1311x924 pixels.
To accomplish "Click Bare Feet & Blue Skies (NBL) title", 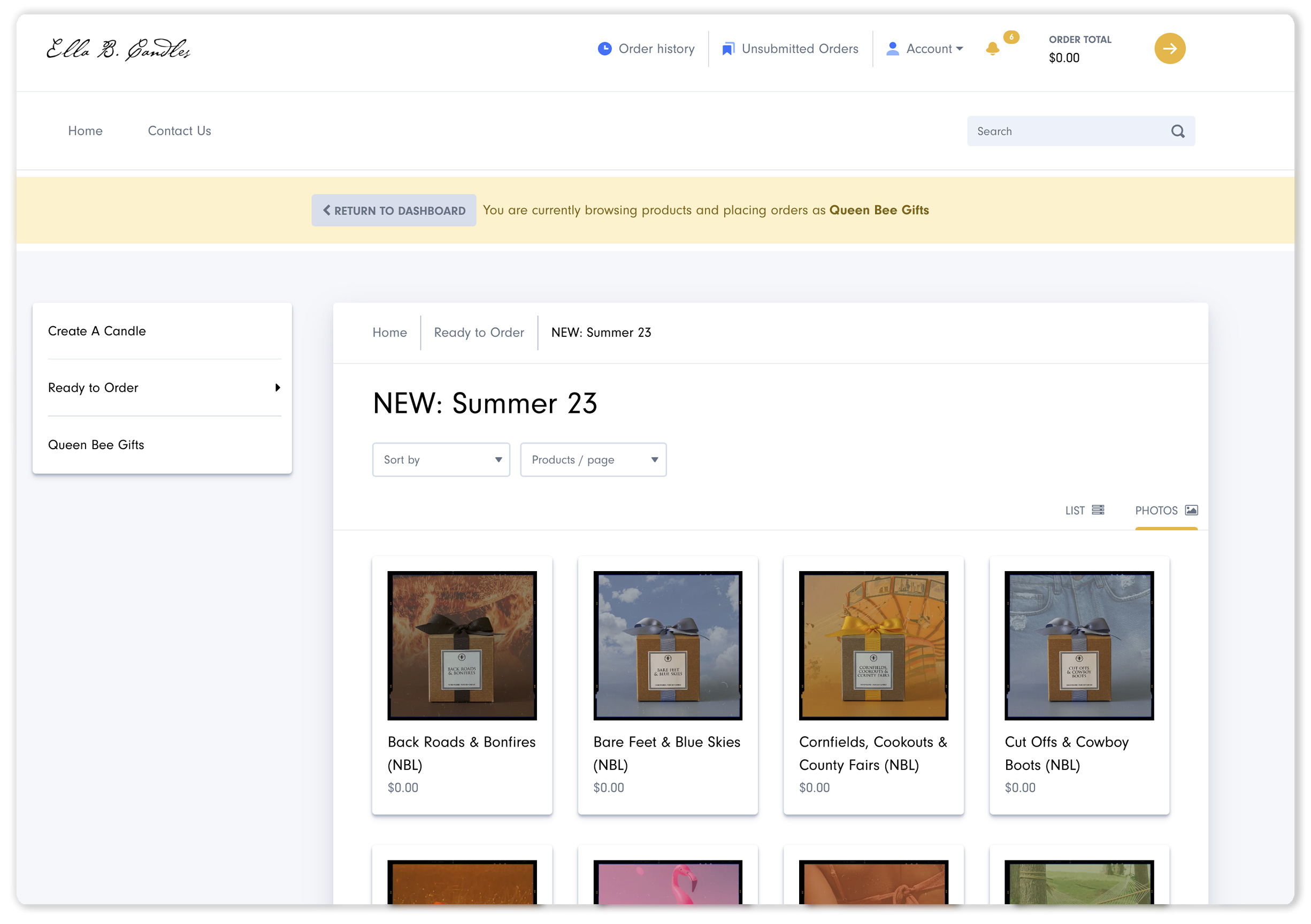I will [x=667, y=754].
